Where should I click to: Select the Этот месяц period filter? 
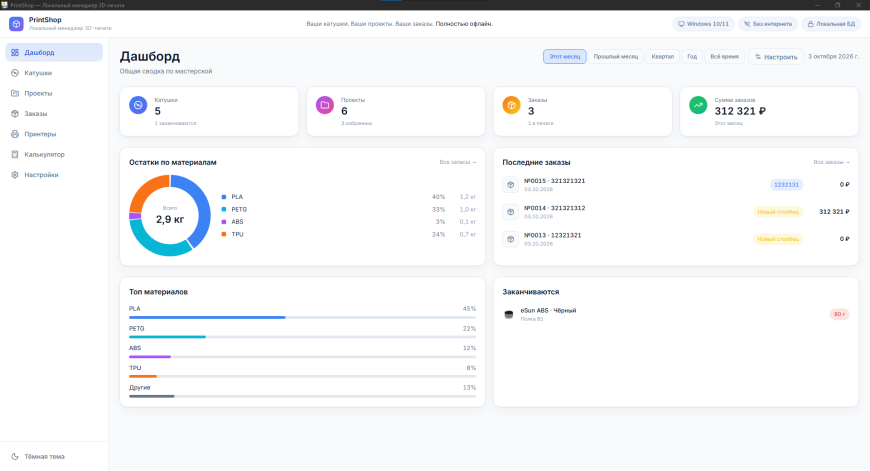pos(564,57)
